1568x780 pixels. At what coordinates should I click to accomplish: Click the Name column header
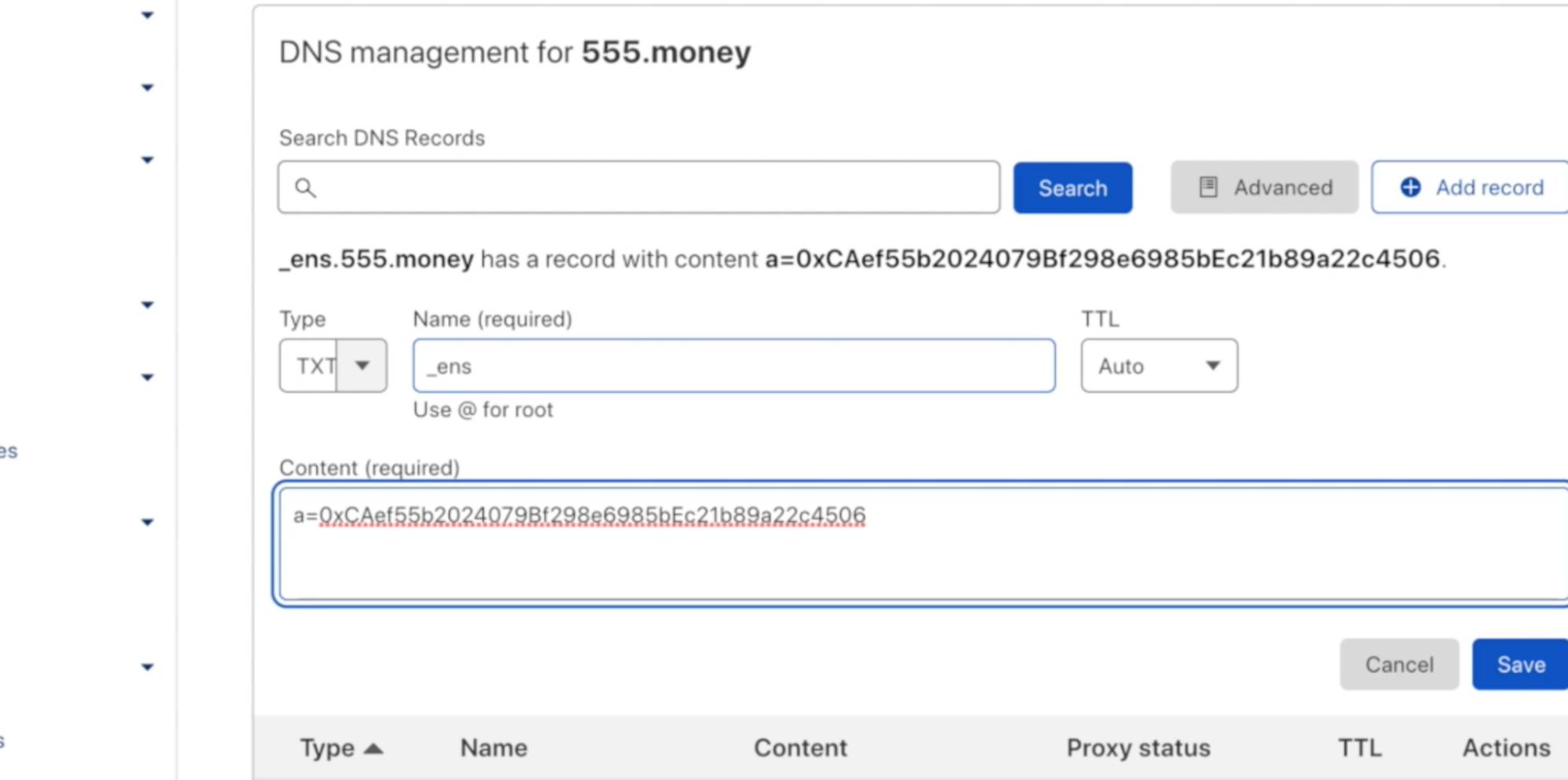tap(493, 749)
